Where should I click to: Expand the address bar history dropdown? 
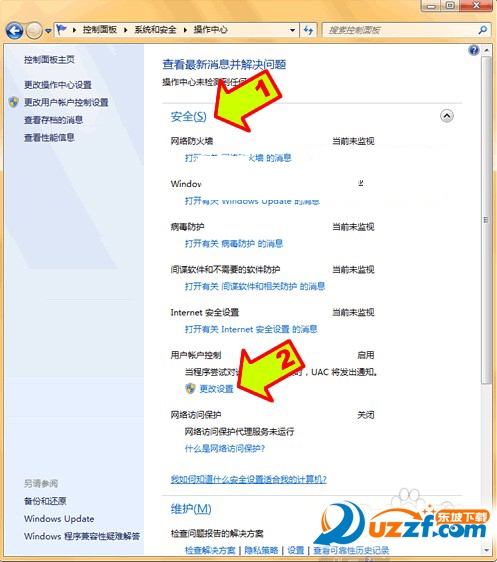[292, 30]
